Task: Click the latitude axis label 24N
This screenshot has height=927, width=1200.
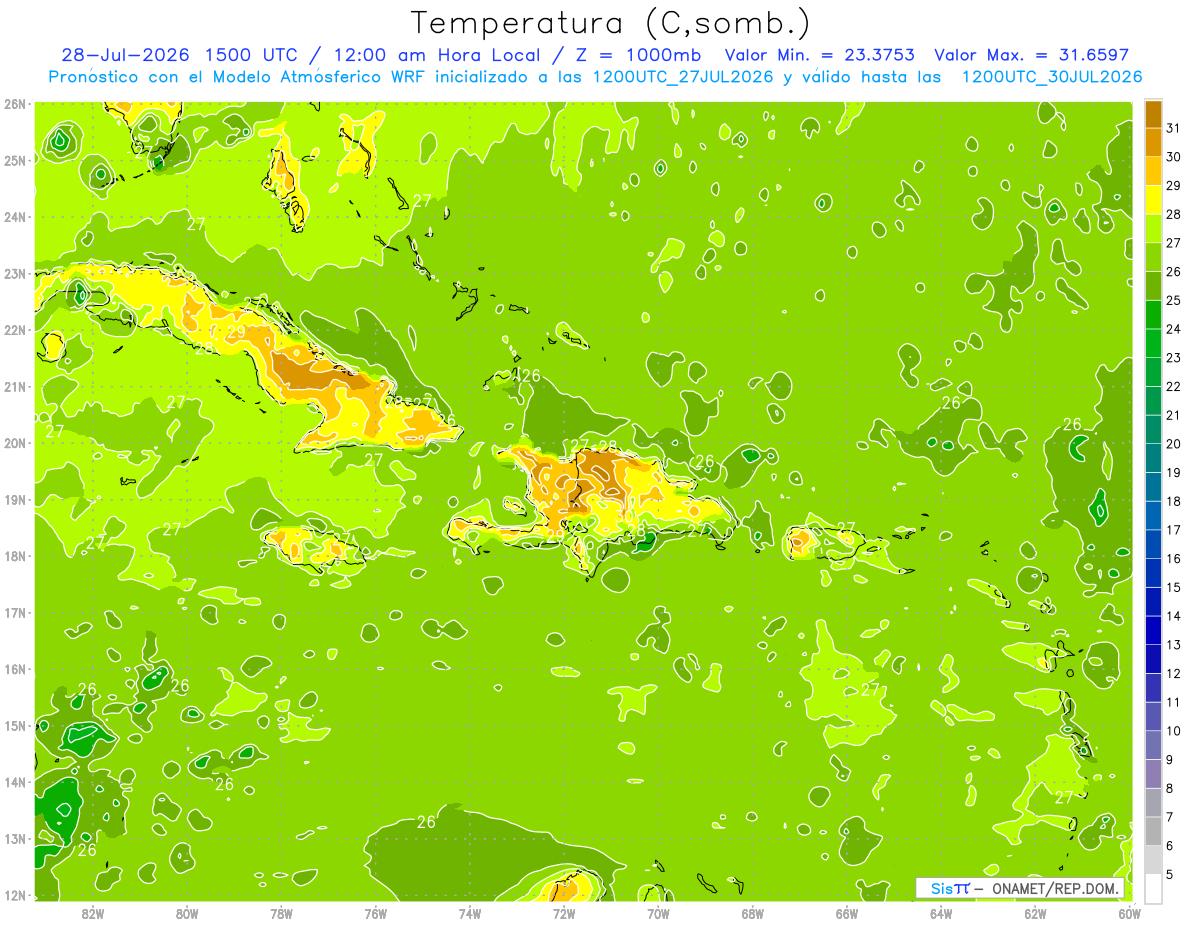Action: [x=15, y=217]
